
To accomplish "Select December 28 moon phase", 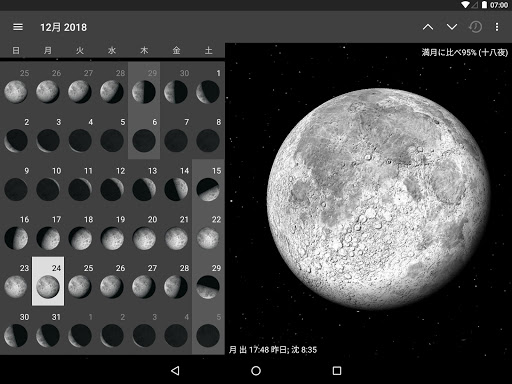I will pos(176,281).
